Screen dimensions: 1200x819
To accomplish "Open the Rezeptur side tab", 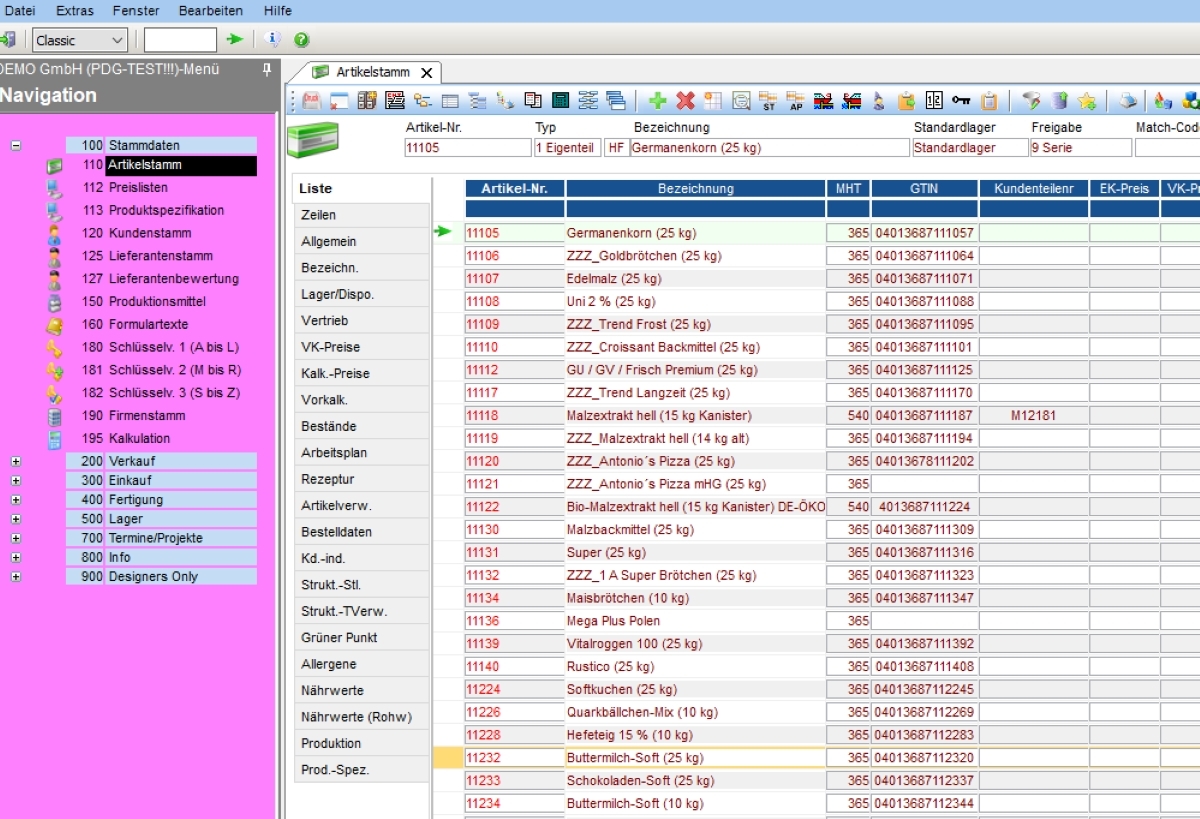I will (328, 479).
